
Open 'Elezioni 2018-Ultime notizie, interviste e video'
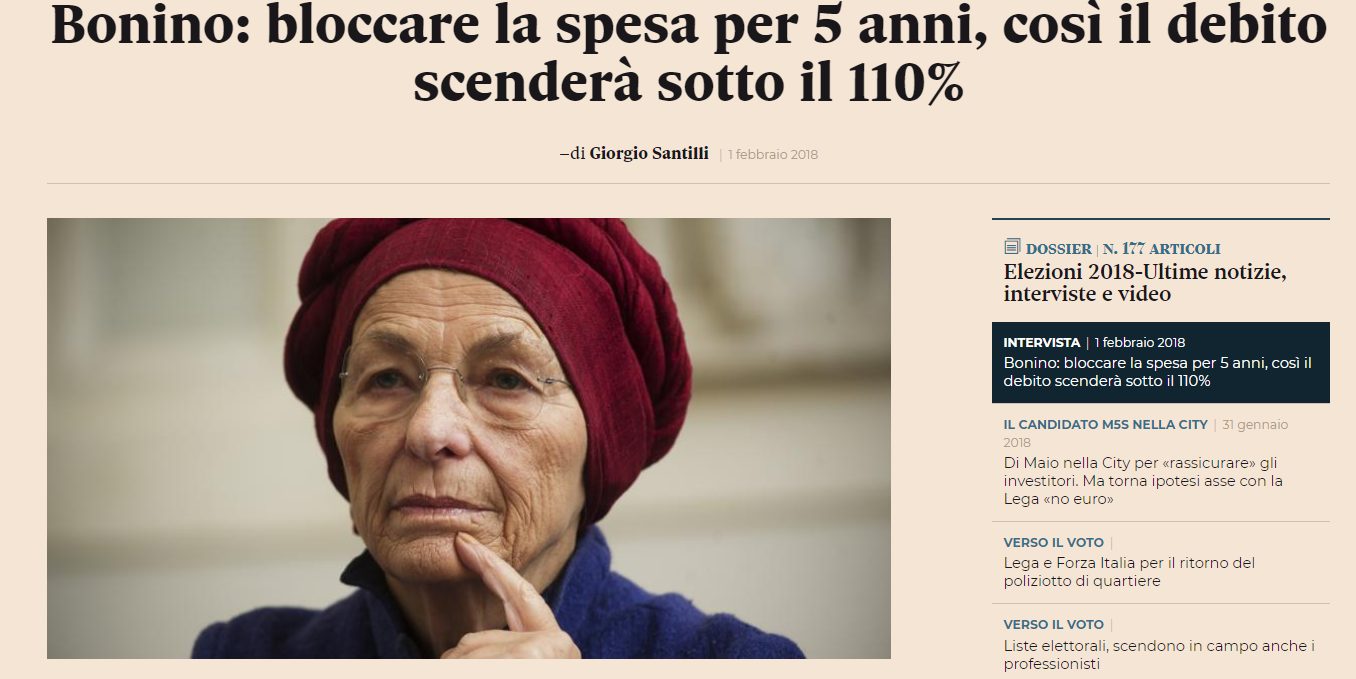click(x=1145, y=283)
